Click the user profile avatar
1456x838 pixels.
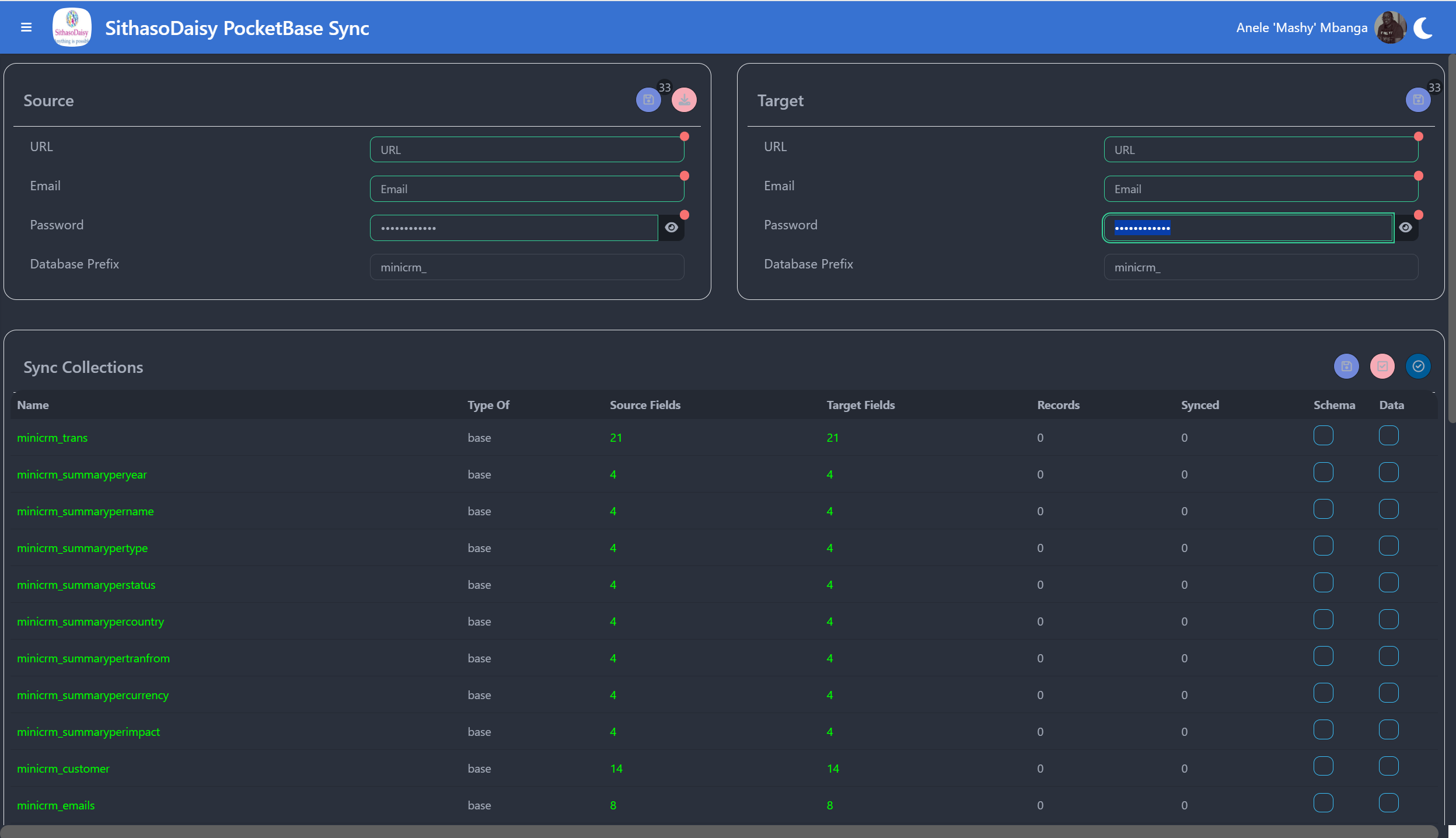coord(1390,28)
